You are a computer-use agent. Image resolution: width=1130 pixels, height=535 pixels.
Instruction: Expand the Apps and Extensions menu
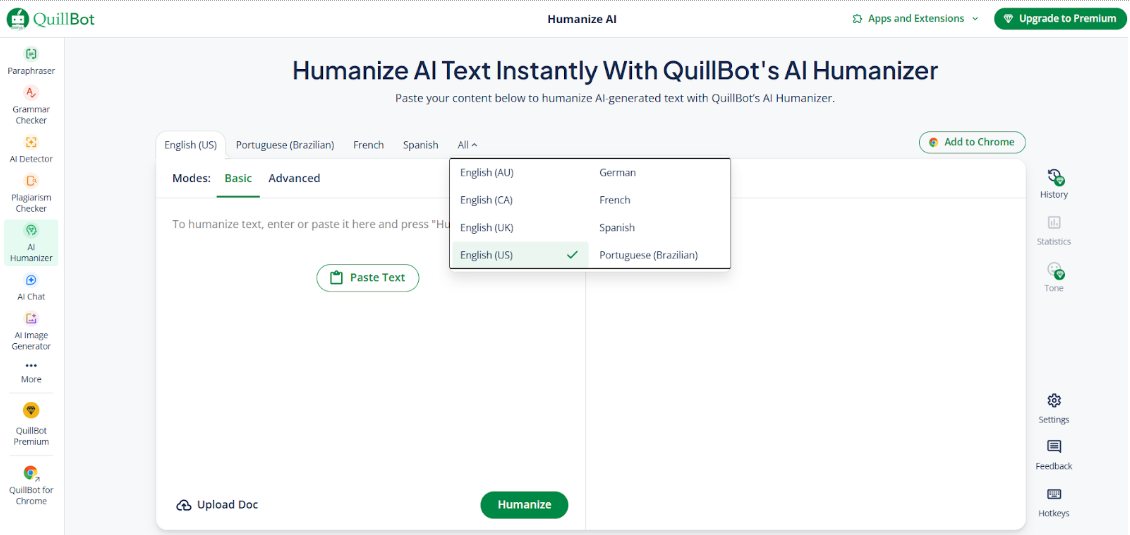[915, 19]
